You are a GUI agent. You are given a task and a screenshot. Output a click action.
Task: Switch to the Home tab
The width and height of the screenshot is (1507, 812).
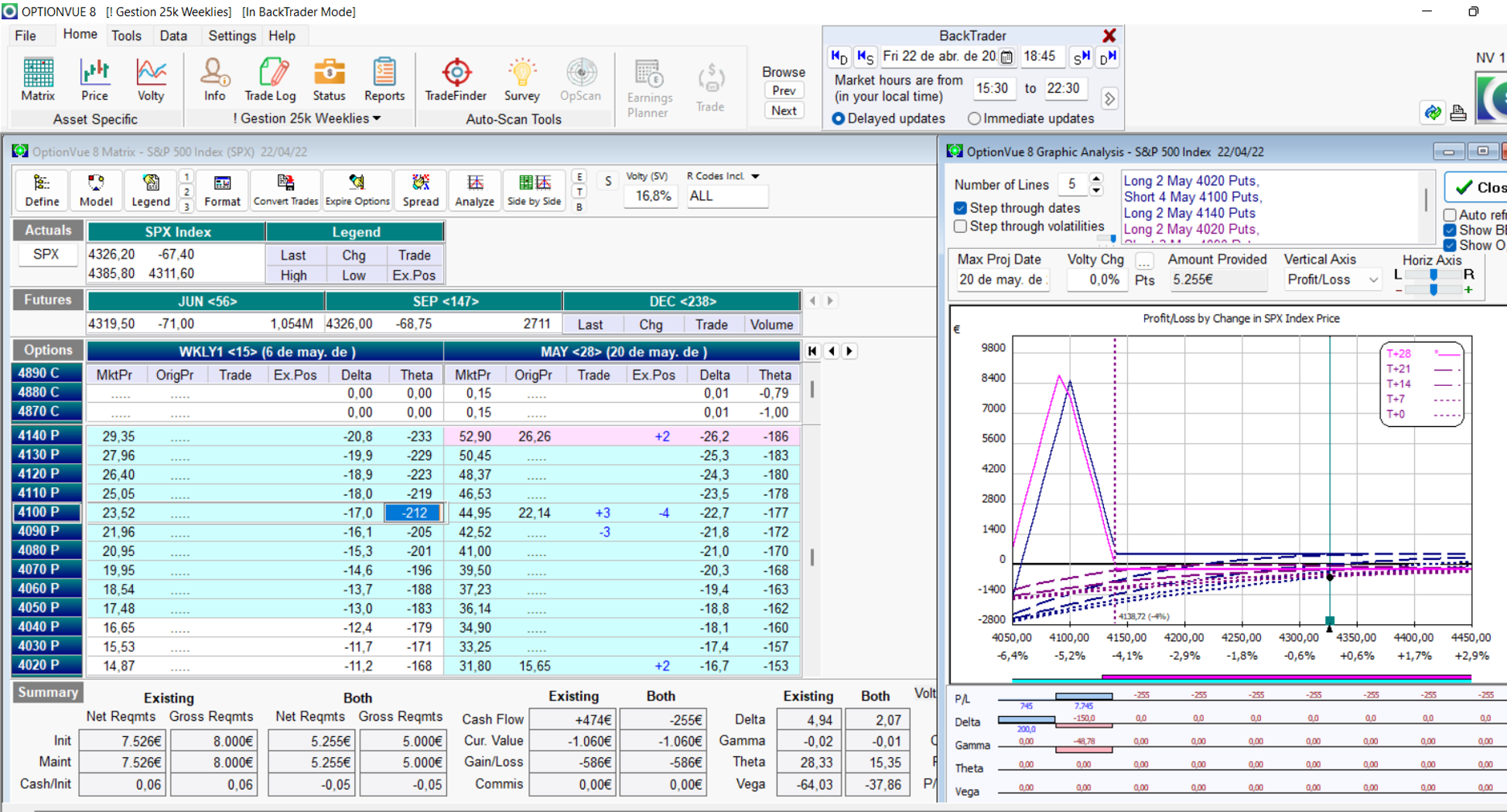click(80, 35)
